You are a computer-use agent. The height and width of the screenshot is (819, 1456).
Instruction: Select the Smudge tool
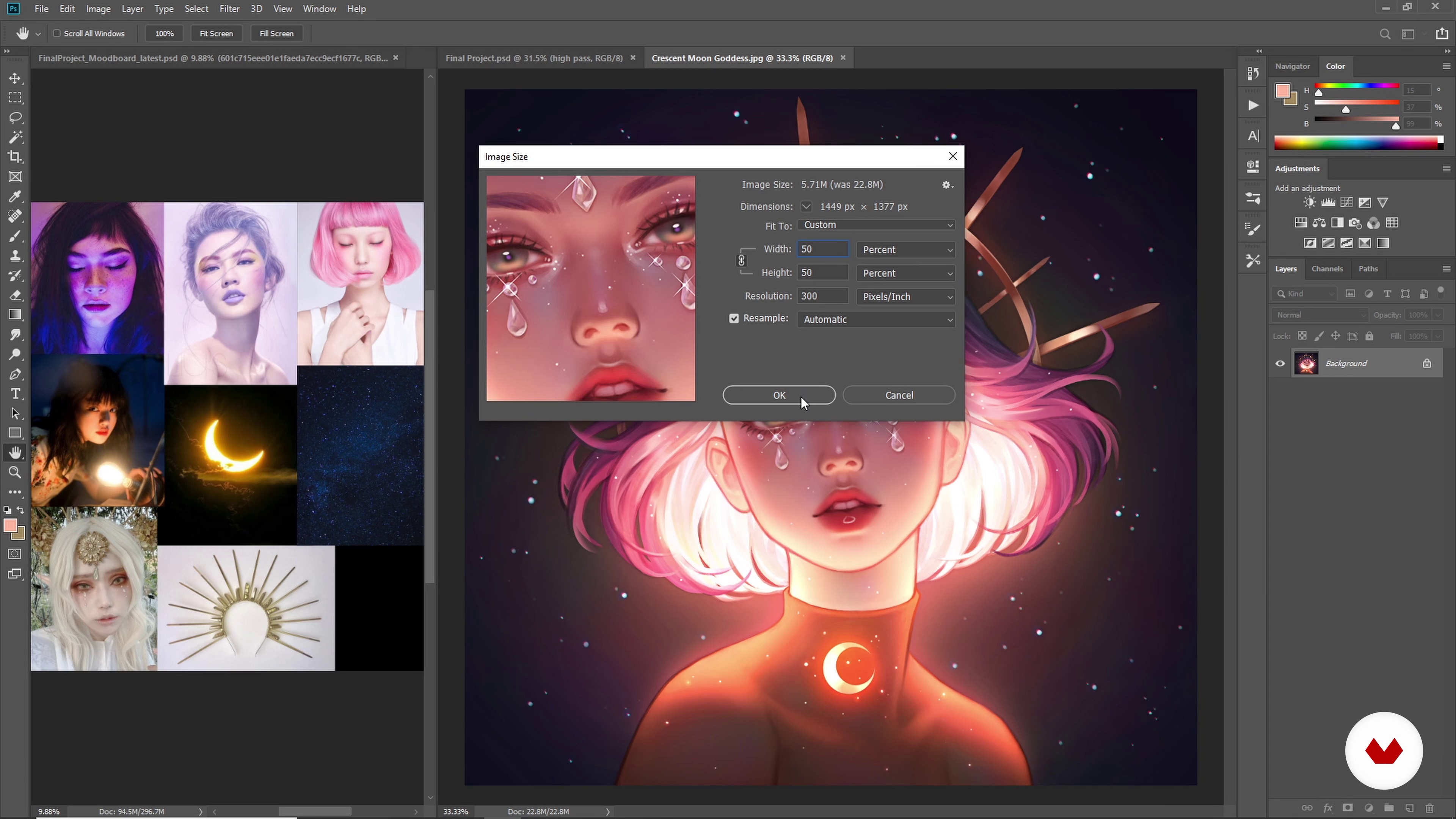pos(15,334)
